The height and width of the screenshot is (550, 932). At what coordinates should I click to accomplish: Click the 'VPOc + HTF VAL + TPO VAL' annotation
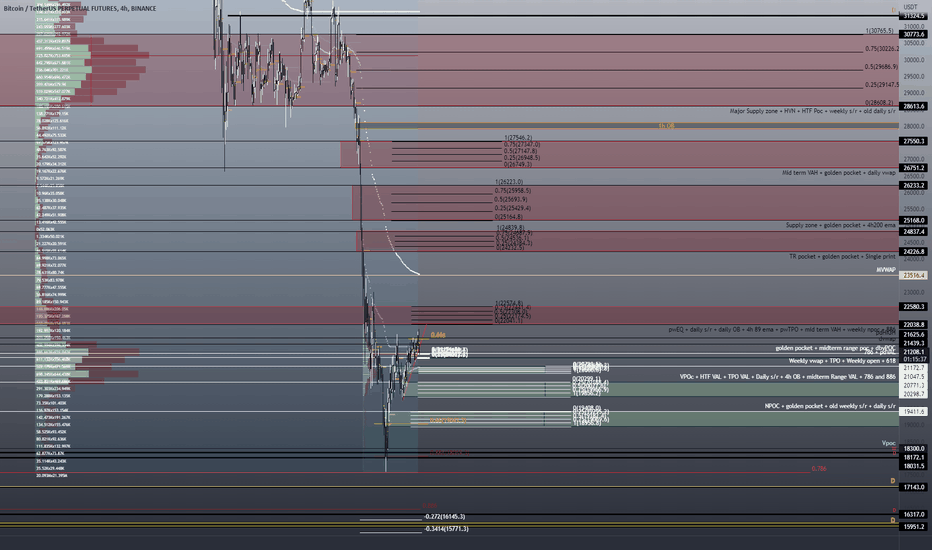pos(788,377)
